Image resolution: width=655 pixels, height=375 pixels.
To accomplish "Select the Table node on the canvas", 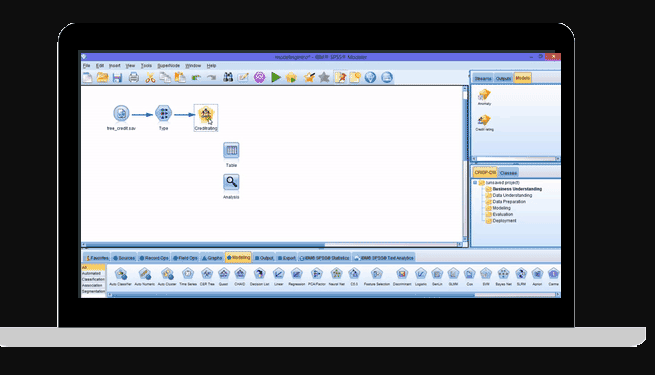I will (x=231, y=155).
